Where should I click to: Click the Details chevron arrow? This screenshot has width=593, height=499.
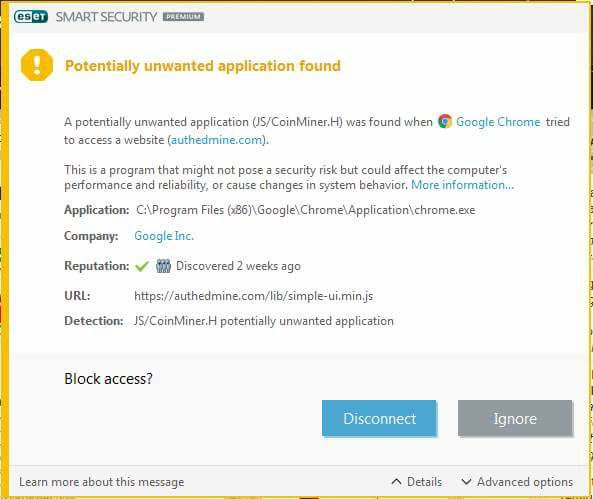(x=396, y=482)
